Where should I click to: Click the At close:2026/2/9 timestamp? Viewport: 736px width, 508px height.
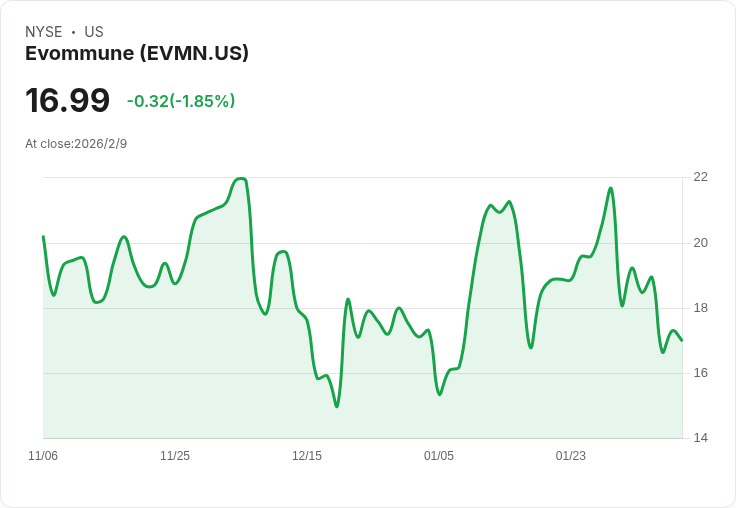coord(76,144)
